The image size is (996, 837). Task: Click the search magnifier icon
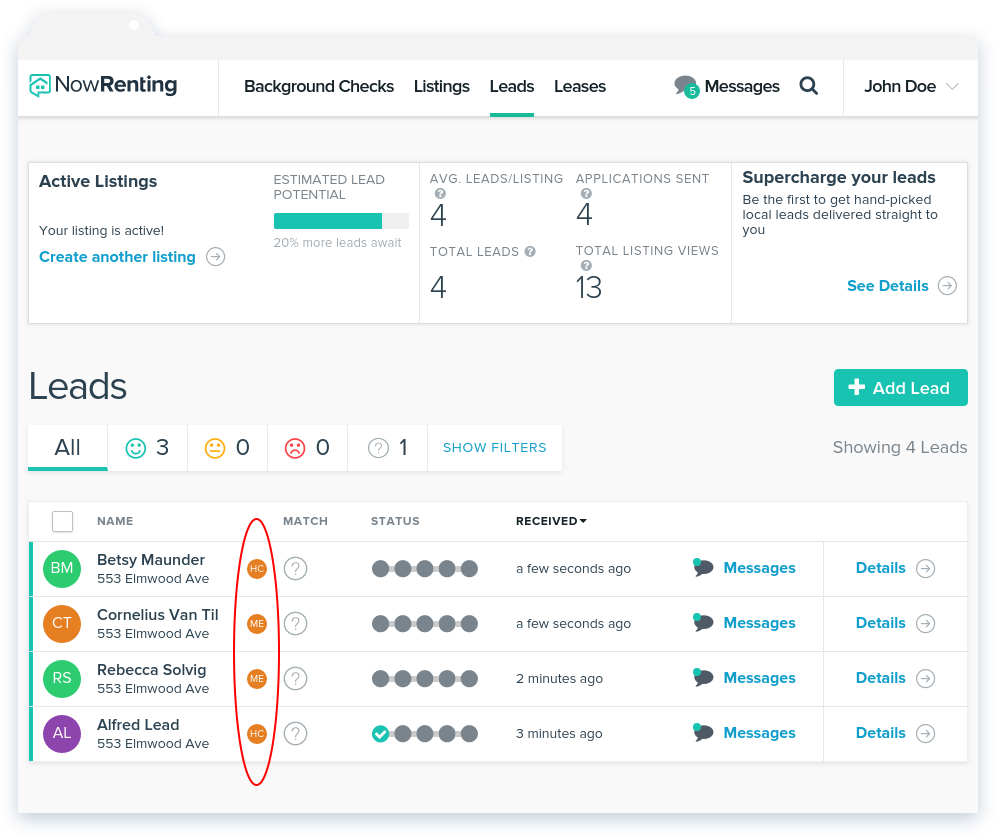(809, 86)
